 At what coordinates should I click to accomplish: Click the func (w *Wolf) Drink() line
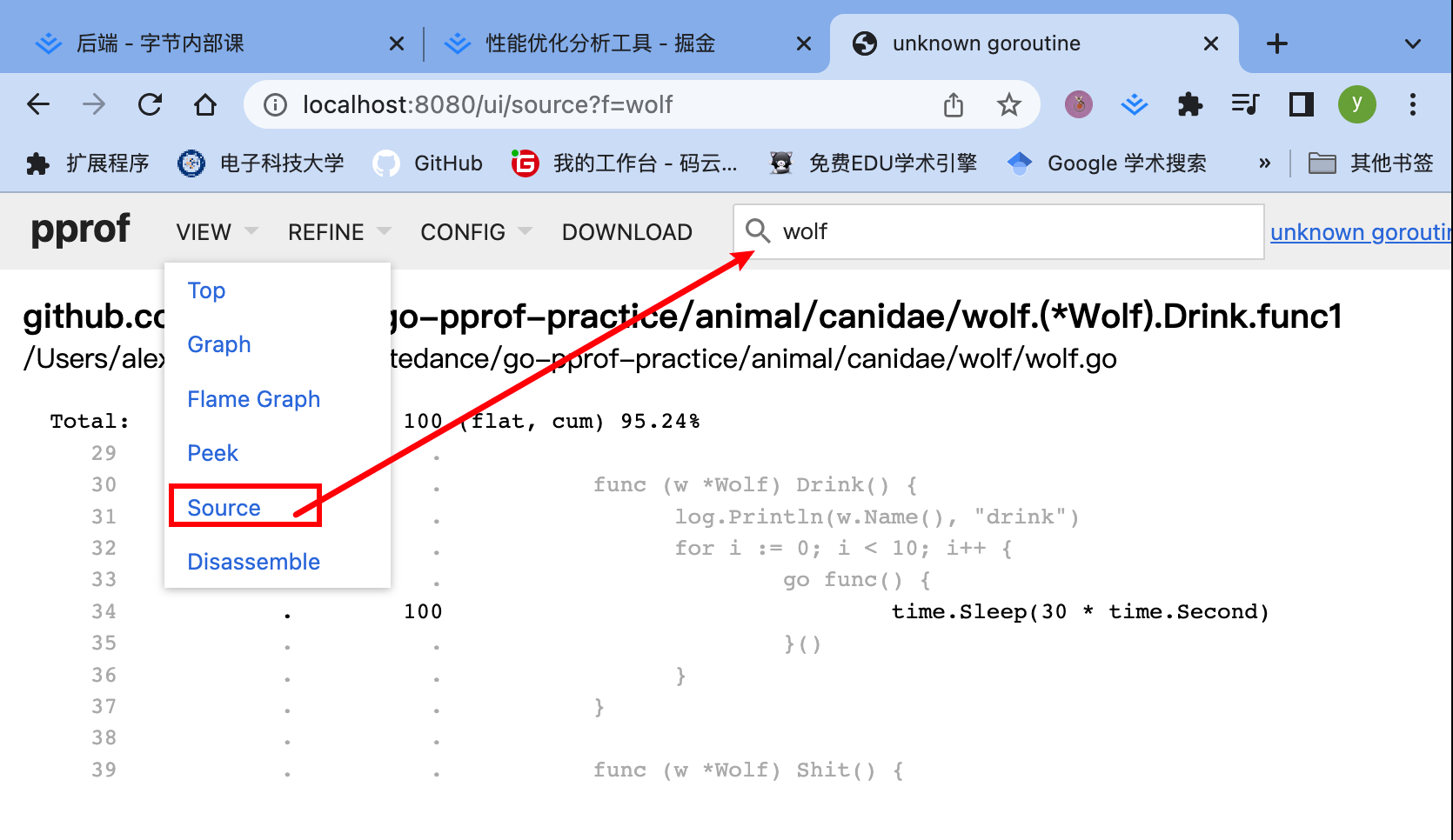tap(755, 485)
